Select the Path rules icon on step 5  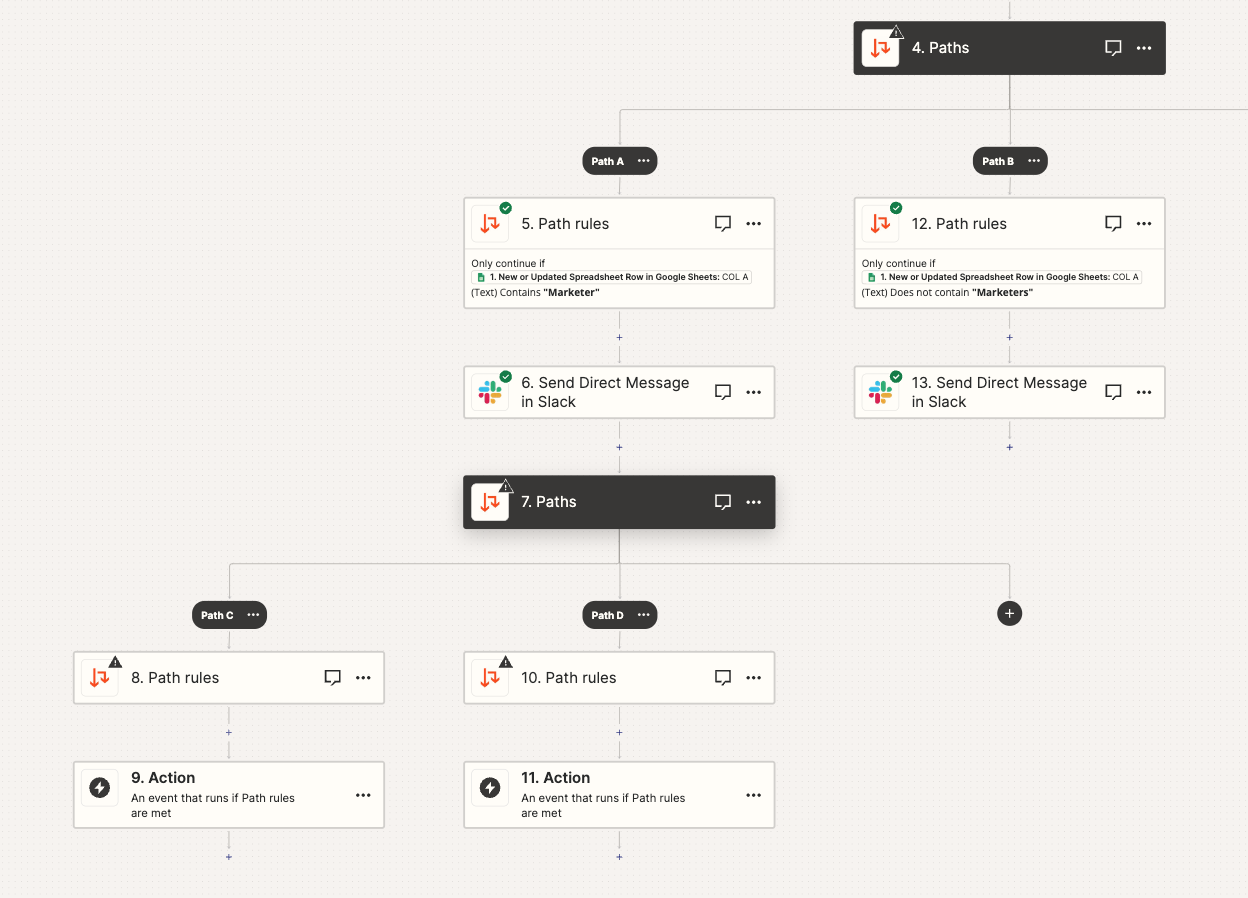pyautogui.click(x=490, y=223)
